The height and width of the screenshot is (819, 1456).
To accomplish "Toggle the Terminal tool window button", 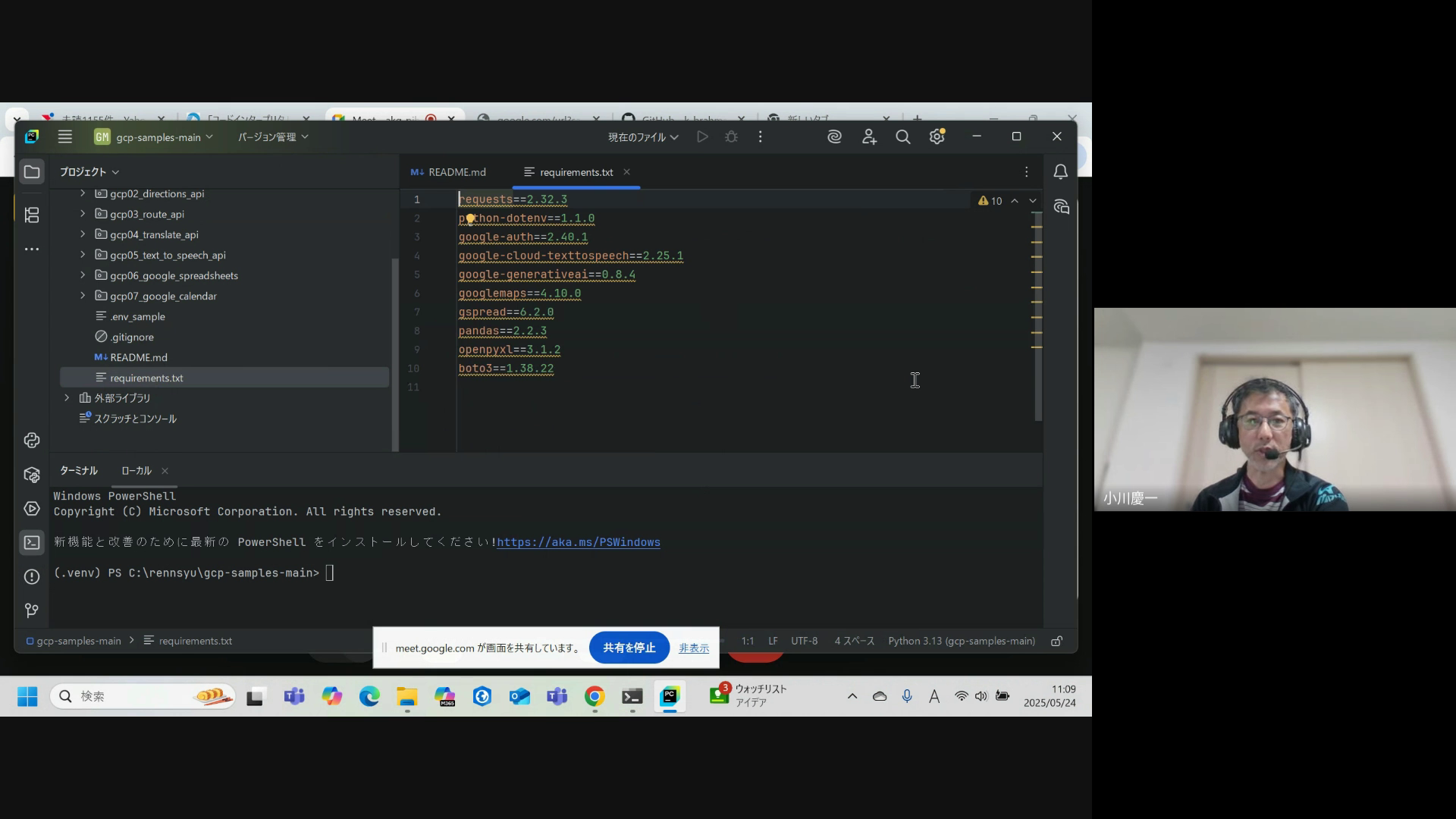I will 32,543.
